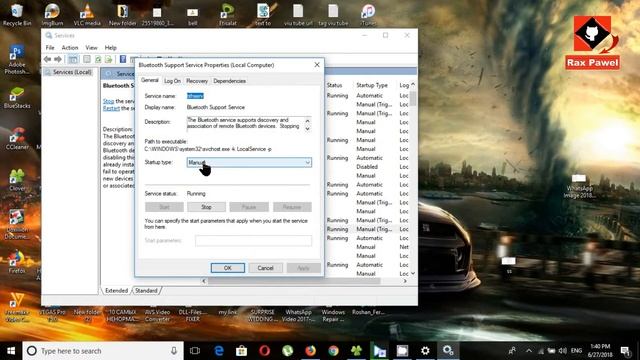Switch to the Standard view tab
The height and width of the screenshot is (360, 640).
pyautogui.click(x=146, y=291)
